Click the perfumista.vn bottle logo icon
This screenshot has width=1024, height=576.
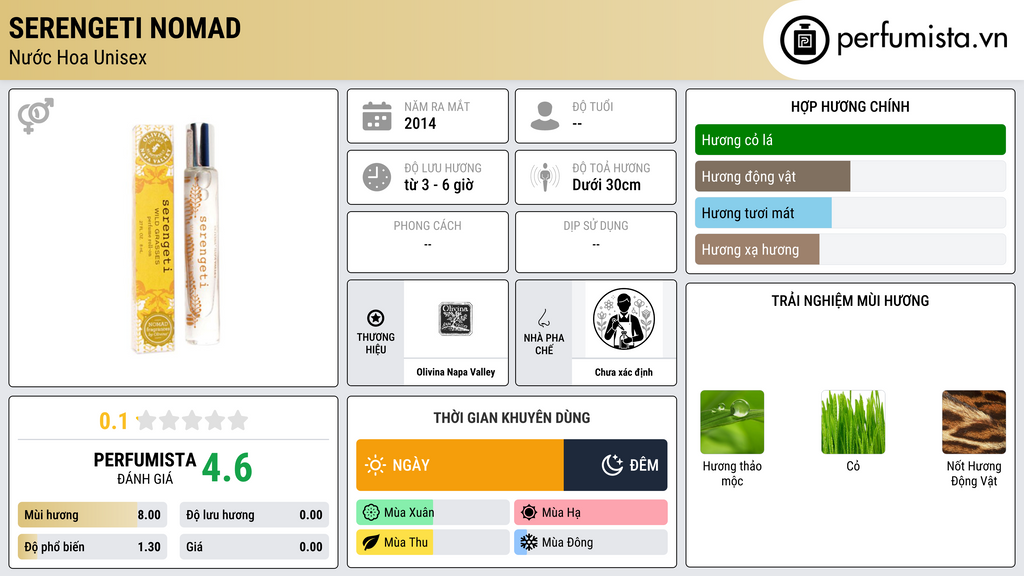click(804, 40)
